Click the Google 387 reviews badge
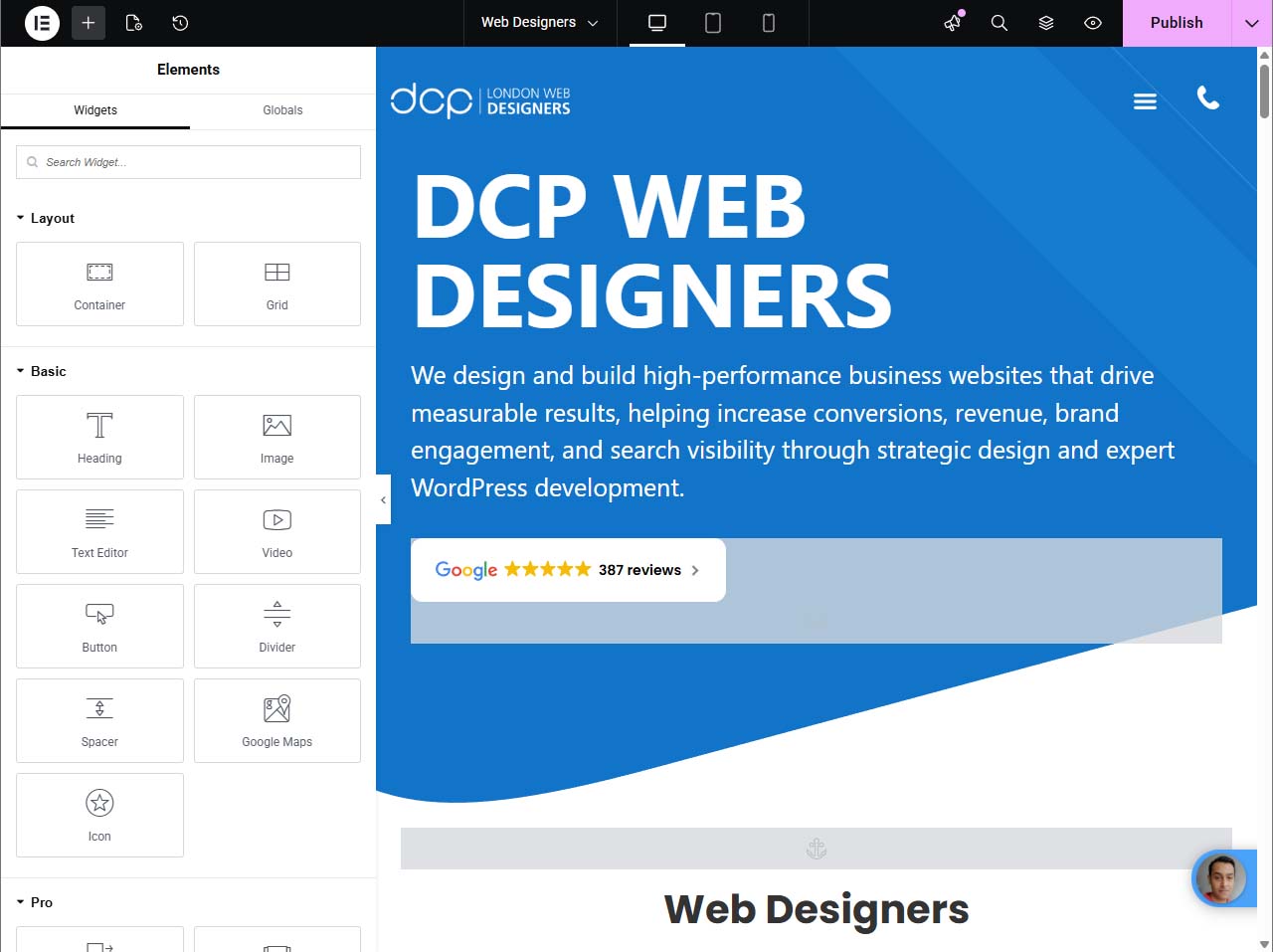Viewport: 1273px width, 952px height. (x=568, y=570)
